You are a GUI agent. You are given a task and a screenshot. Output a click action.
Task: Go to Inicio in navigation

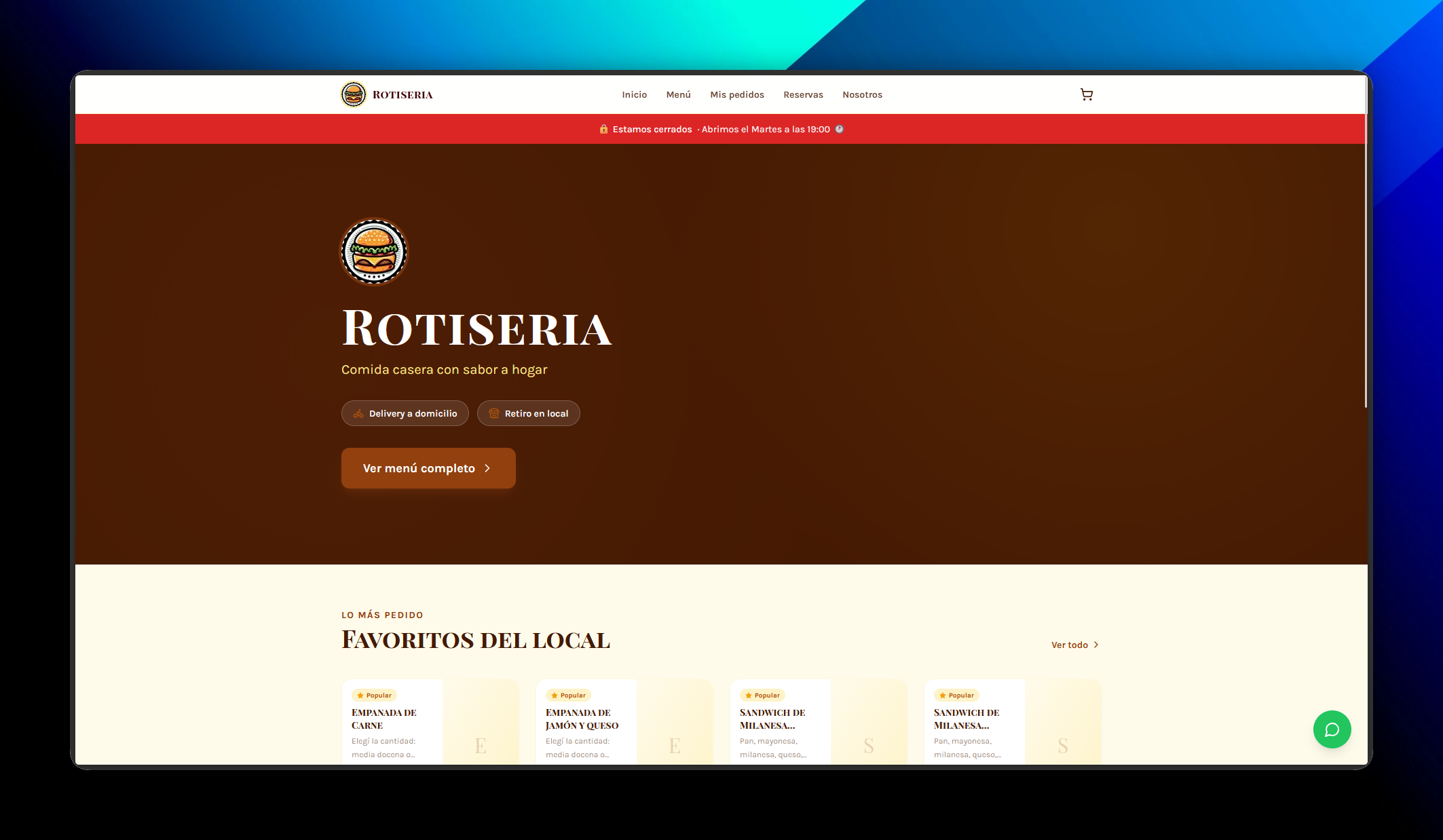[635, 95]
